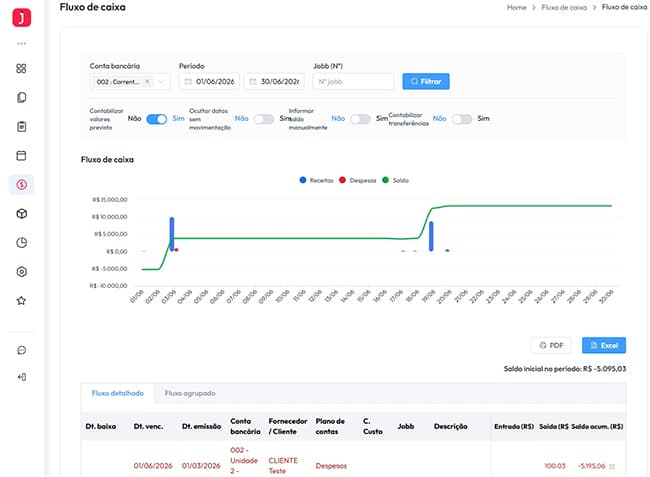Click the logout arrow icon in sidebar

22,377
